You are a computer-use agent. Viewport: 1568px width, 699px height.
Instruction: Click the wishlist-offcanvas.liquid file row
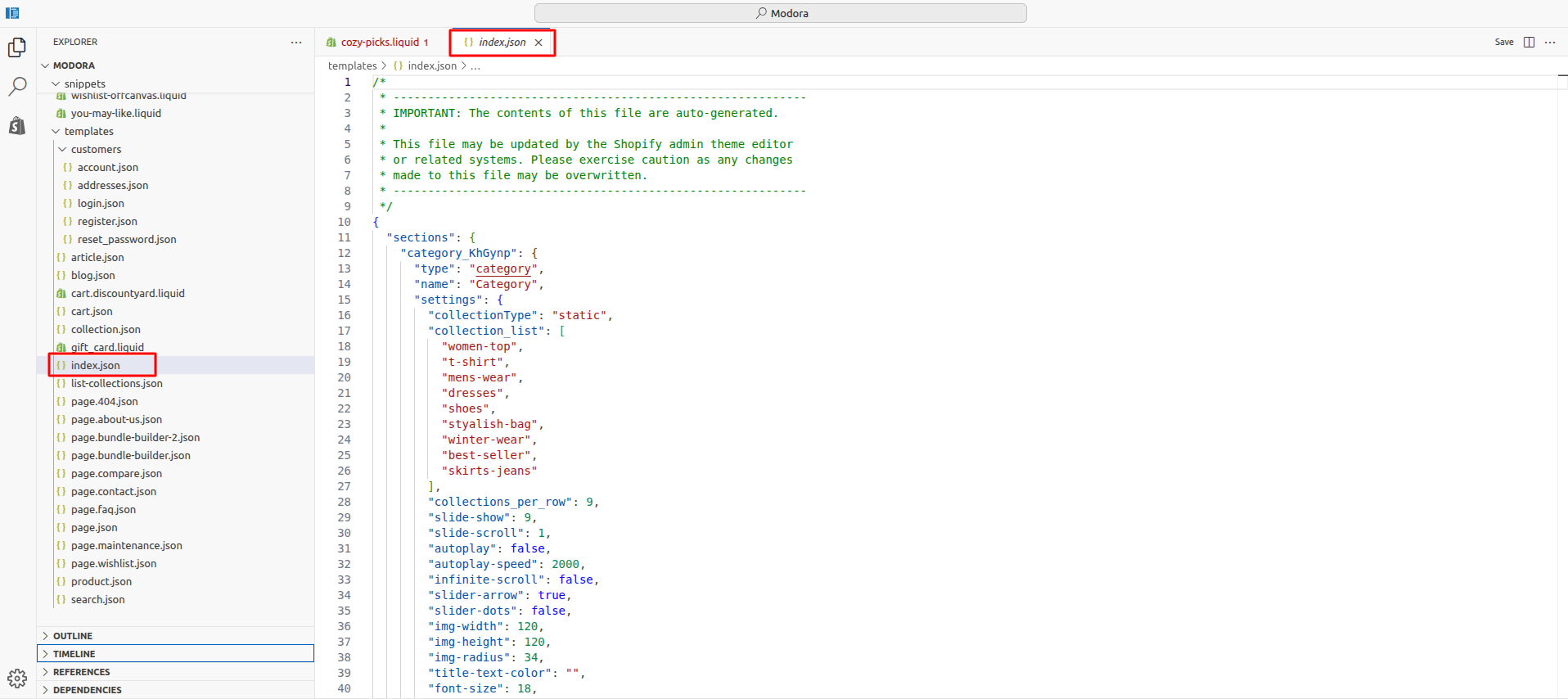coord(176,97)
